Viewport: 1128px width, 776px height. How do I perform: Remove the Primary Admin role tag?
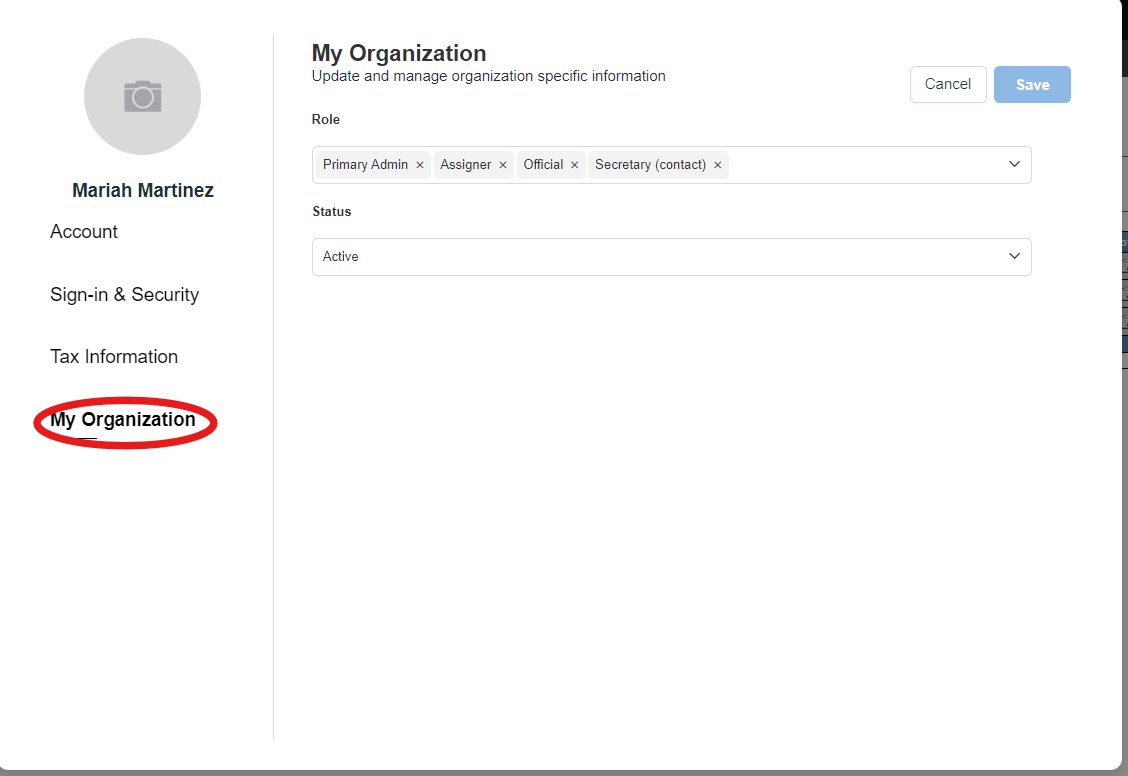(420, 165)
